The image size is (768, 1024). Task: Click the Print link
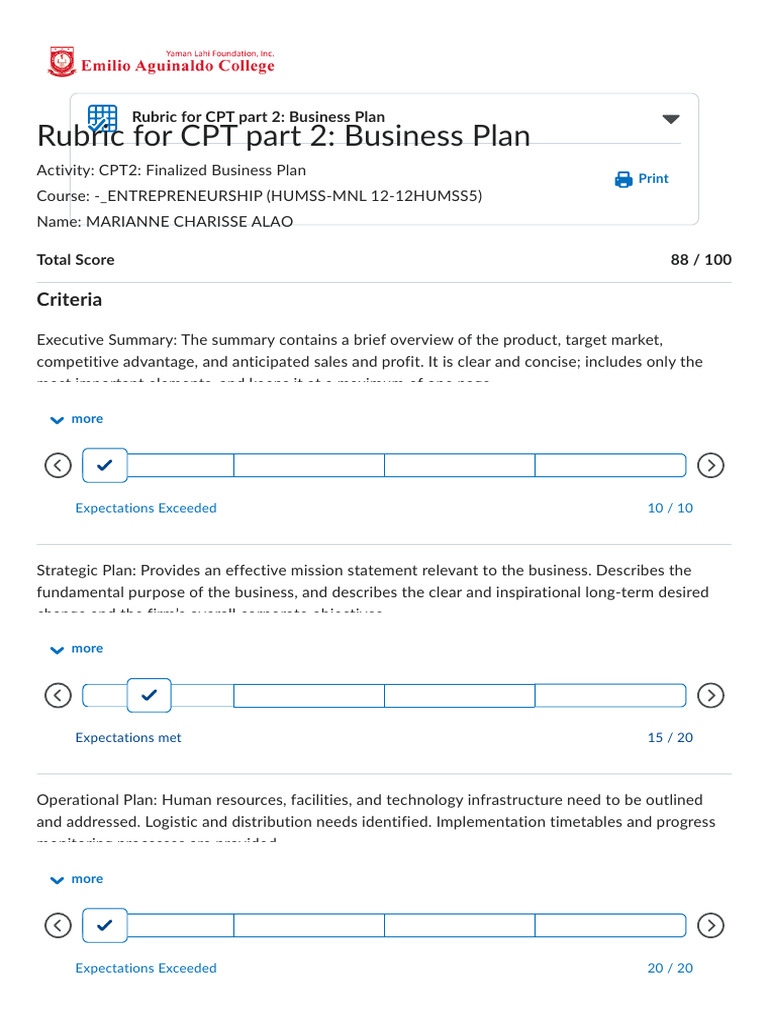pos(653,179)
